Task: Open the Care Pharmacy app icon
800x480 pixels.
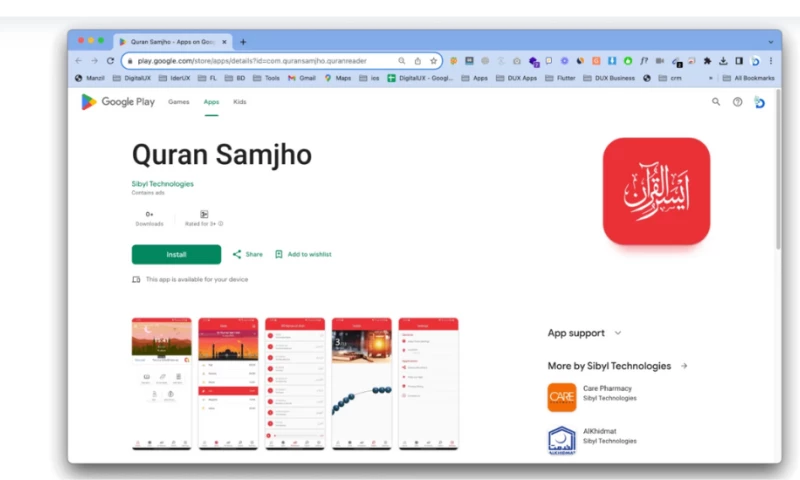Action: tap(562, 397)
